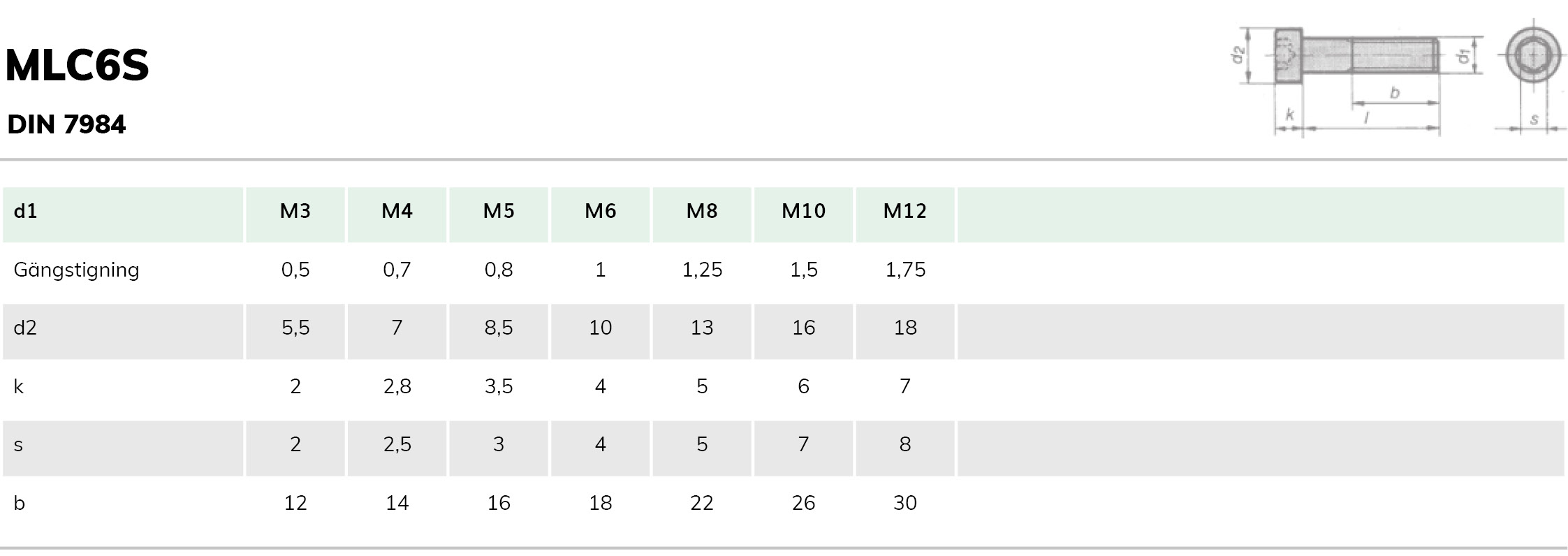1568x556 pixels.
Task: Select the M8 column header
Action: [702, 211]
